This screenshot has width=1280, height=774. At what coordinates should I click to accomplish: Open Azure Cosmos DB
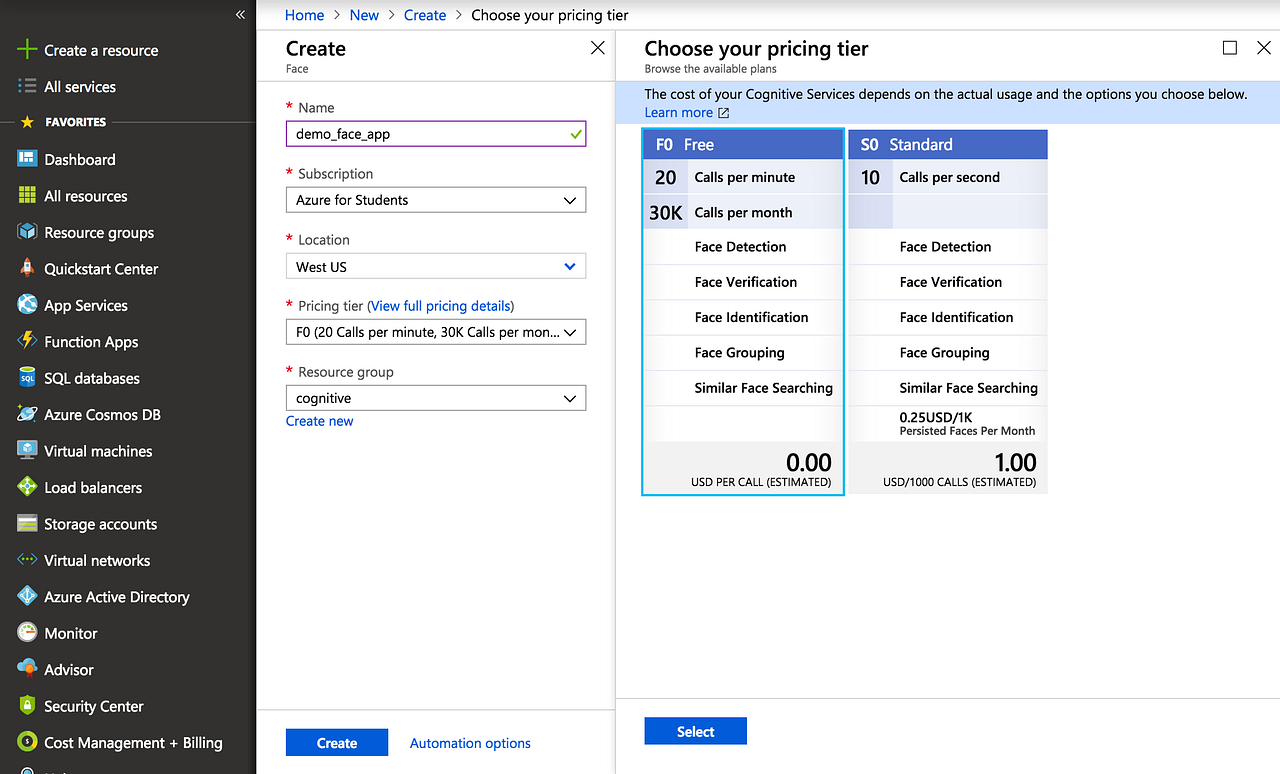[x=101, y=414]
